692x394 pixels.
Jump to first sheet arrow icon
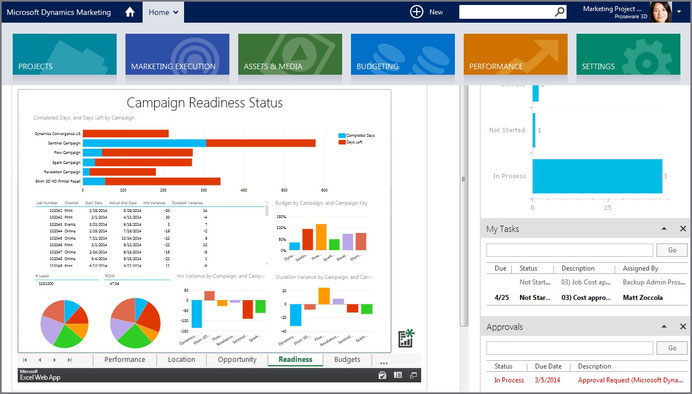pos(25,360)
